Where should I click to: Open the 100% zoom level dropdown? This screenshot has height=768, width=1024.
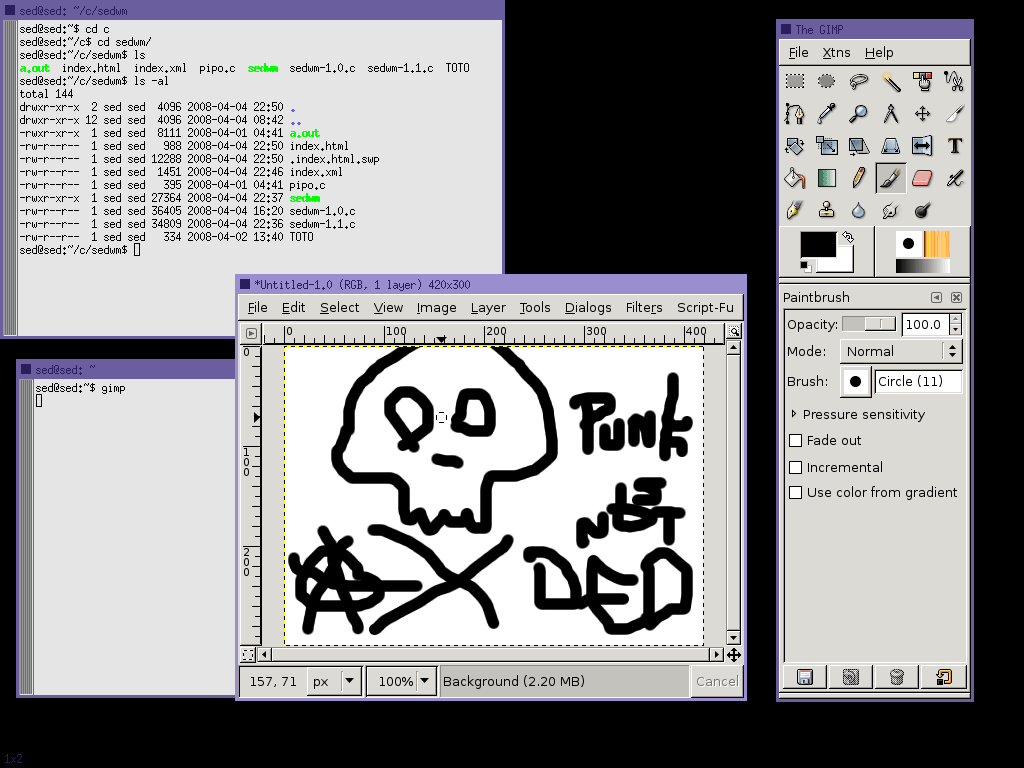tap(401, 681)
